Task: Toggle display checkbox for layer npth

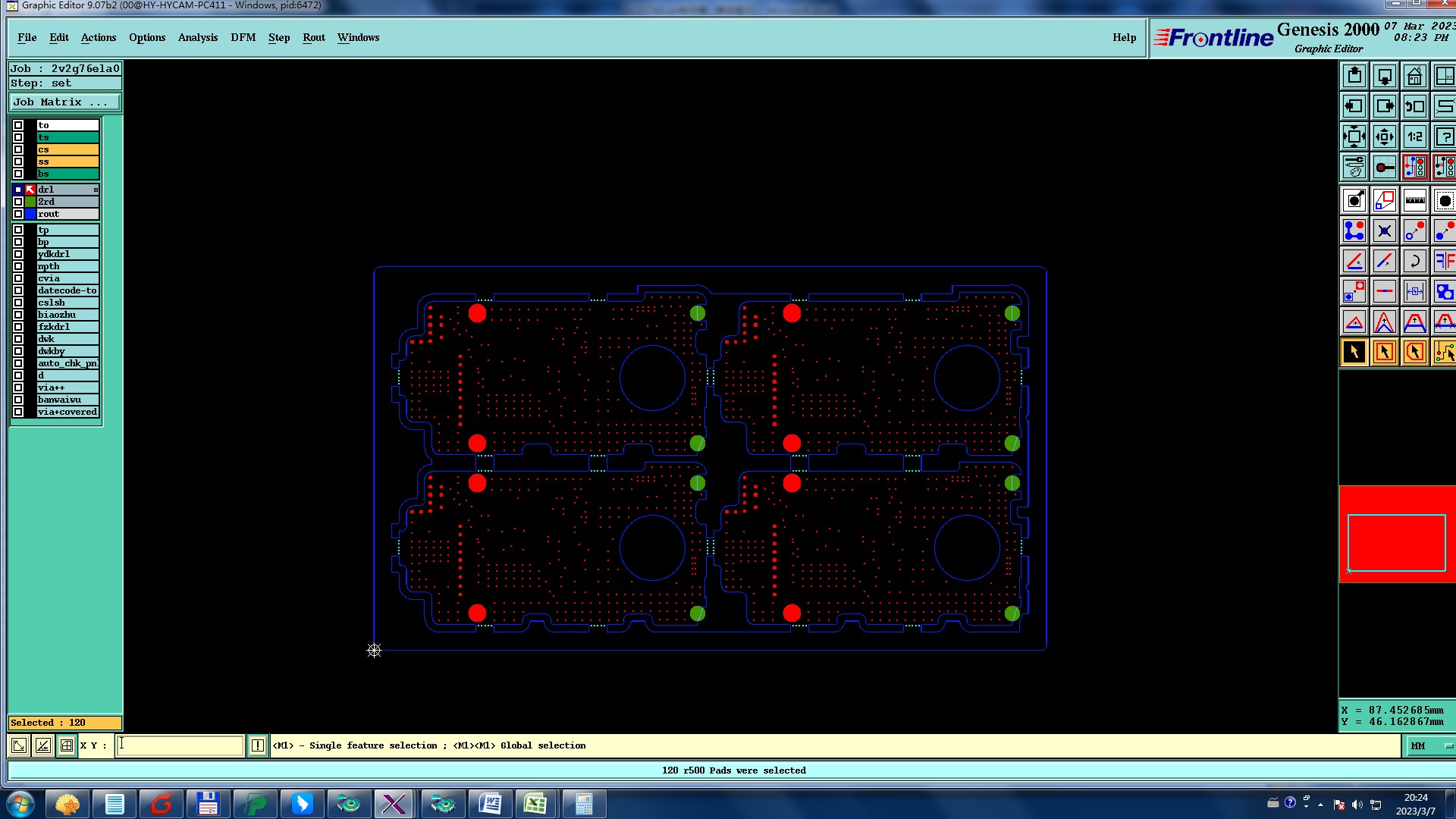Action: (x=18, y=266)
